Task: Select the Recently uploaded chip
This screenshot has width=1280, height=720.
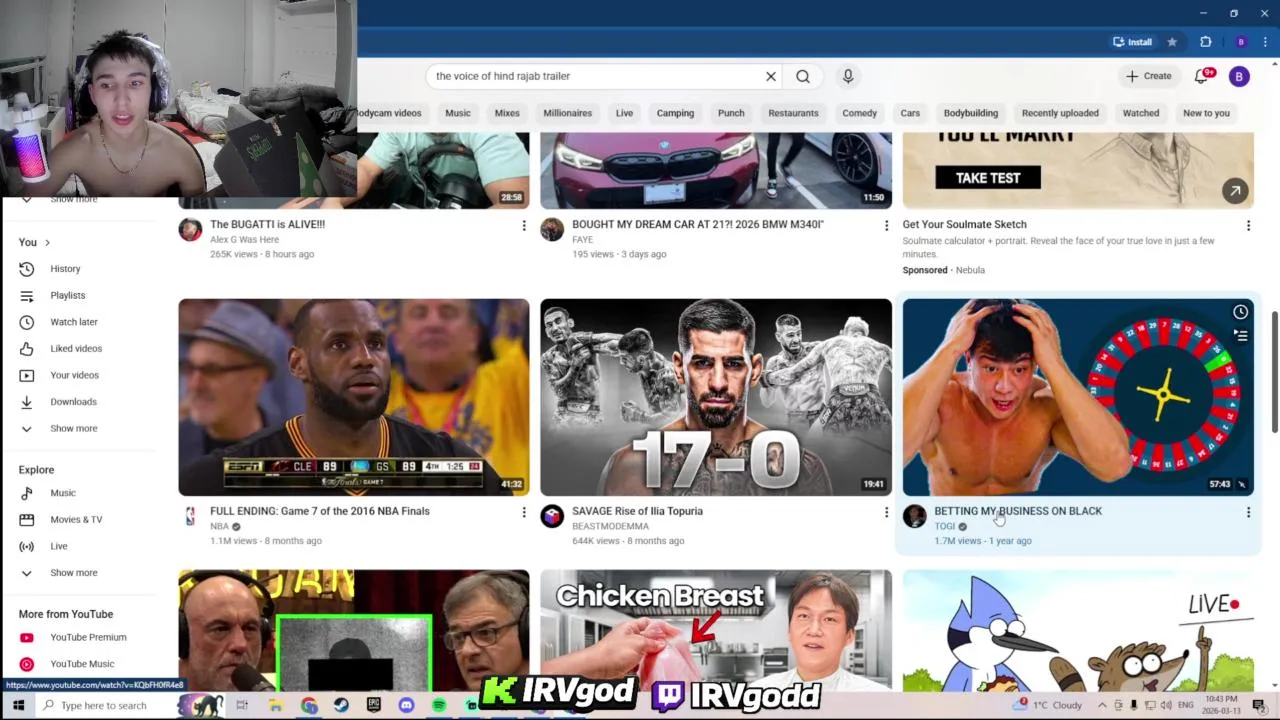Action: point(1060,113)
